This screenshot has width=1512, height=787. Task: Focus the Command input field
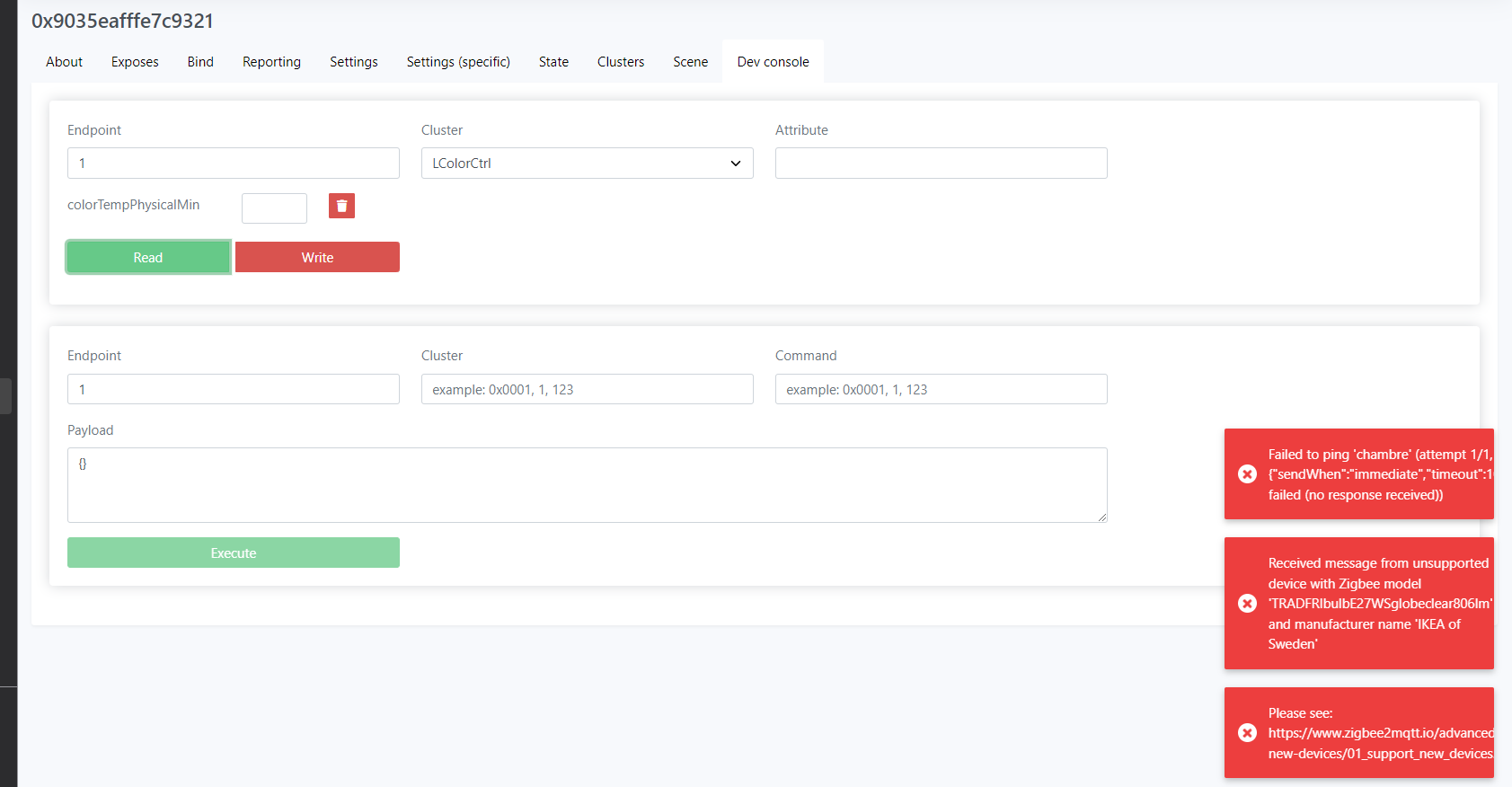coord(941,389)
